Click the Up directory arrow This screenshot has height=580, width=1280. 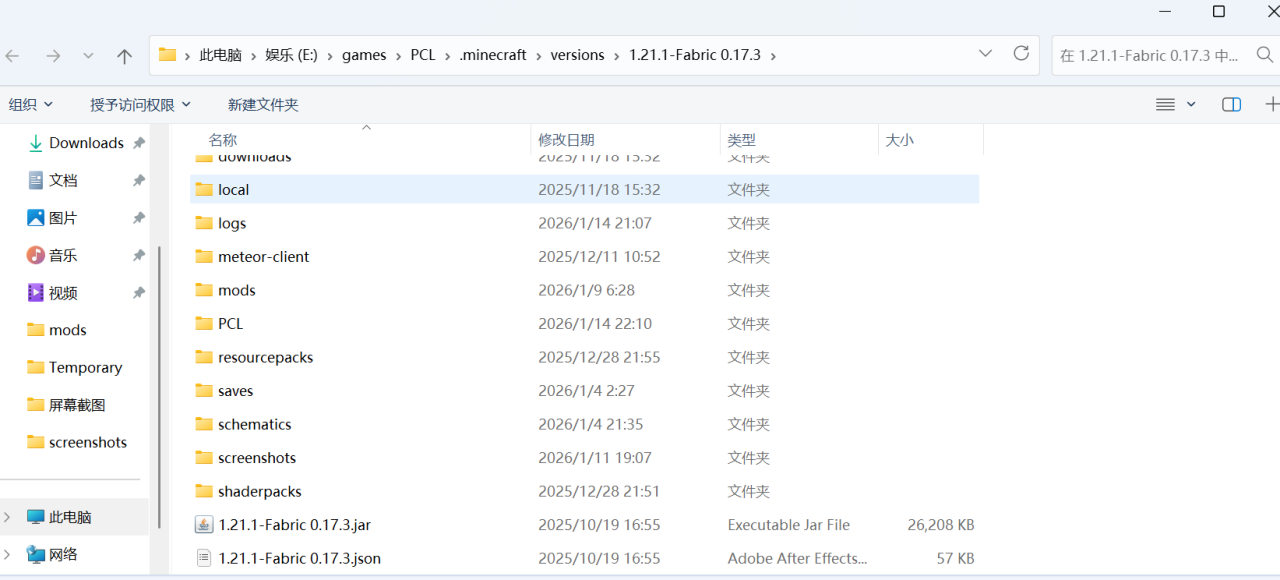(x=124, y=56)
